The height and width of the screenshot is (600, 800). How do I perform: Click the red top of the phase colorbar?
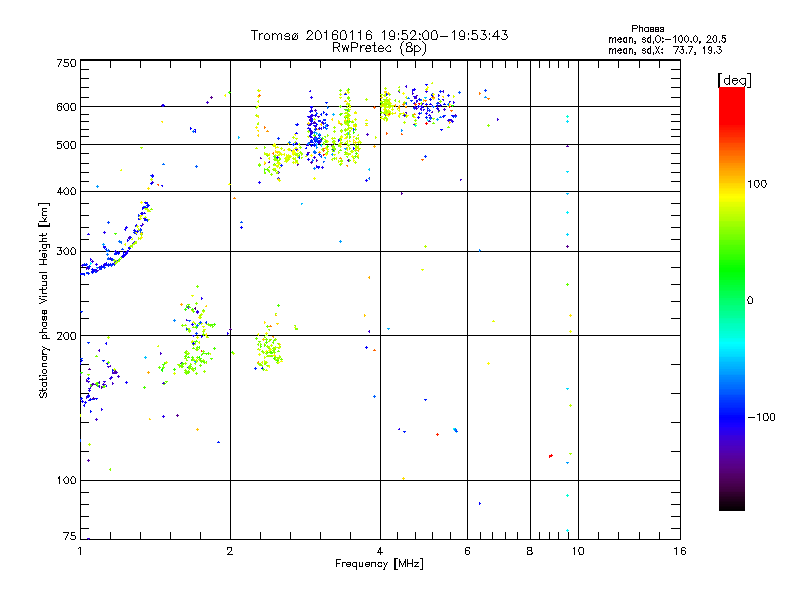pos(731,93)
